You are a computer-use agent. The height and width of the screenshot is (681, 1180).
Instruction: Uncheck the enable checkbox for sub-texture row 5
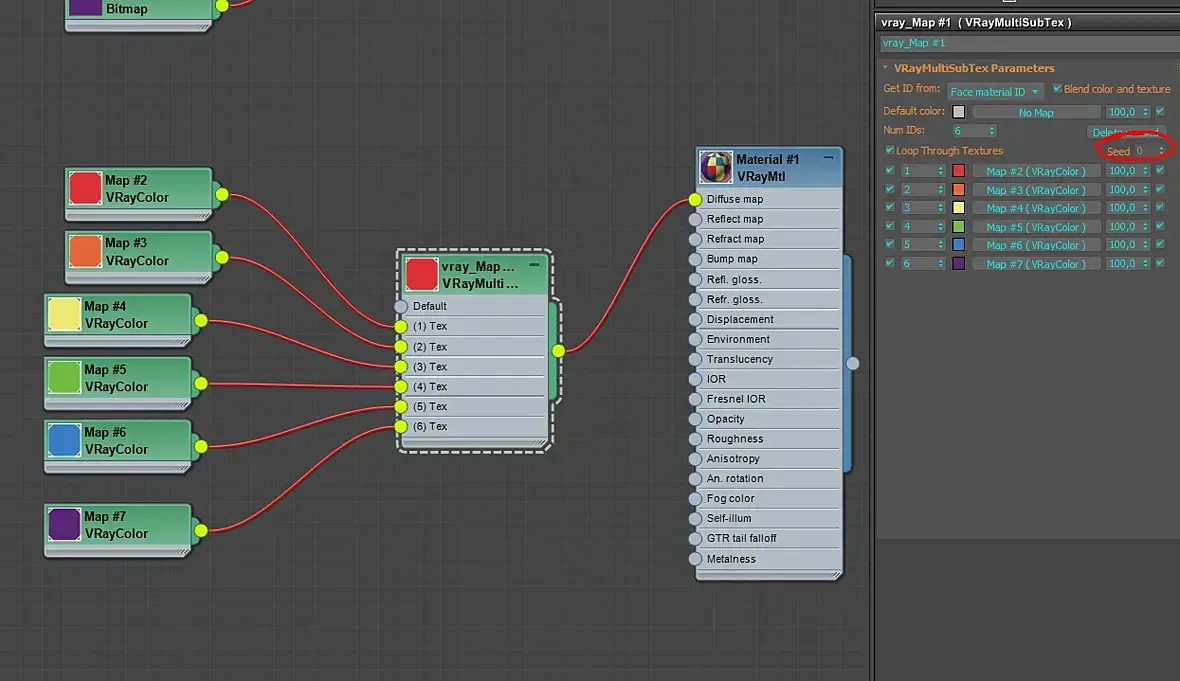click(x=890, y=245)
